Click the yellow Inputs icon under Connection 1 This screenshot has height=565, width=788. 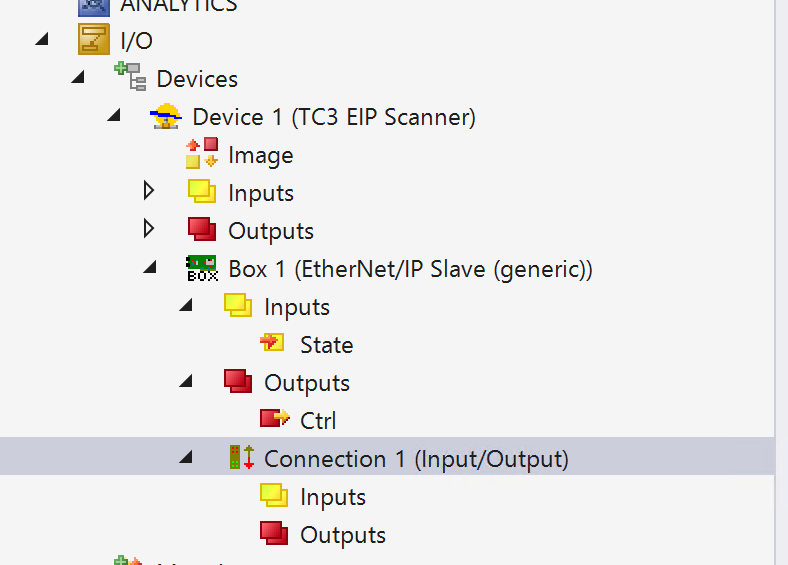click(273, 496)
